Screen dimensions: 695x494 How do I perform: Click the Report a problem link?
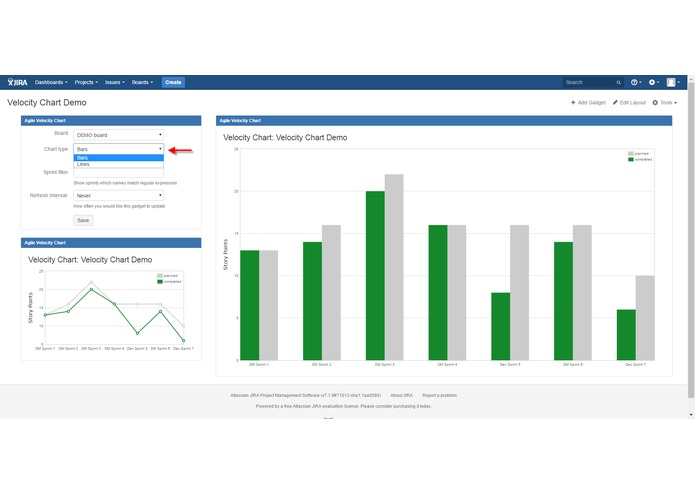click(x=439, y=395)
